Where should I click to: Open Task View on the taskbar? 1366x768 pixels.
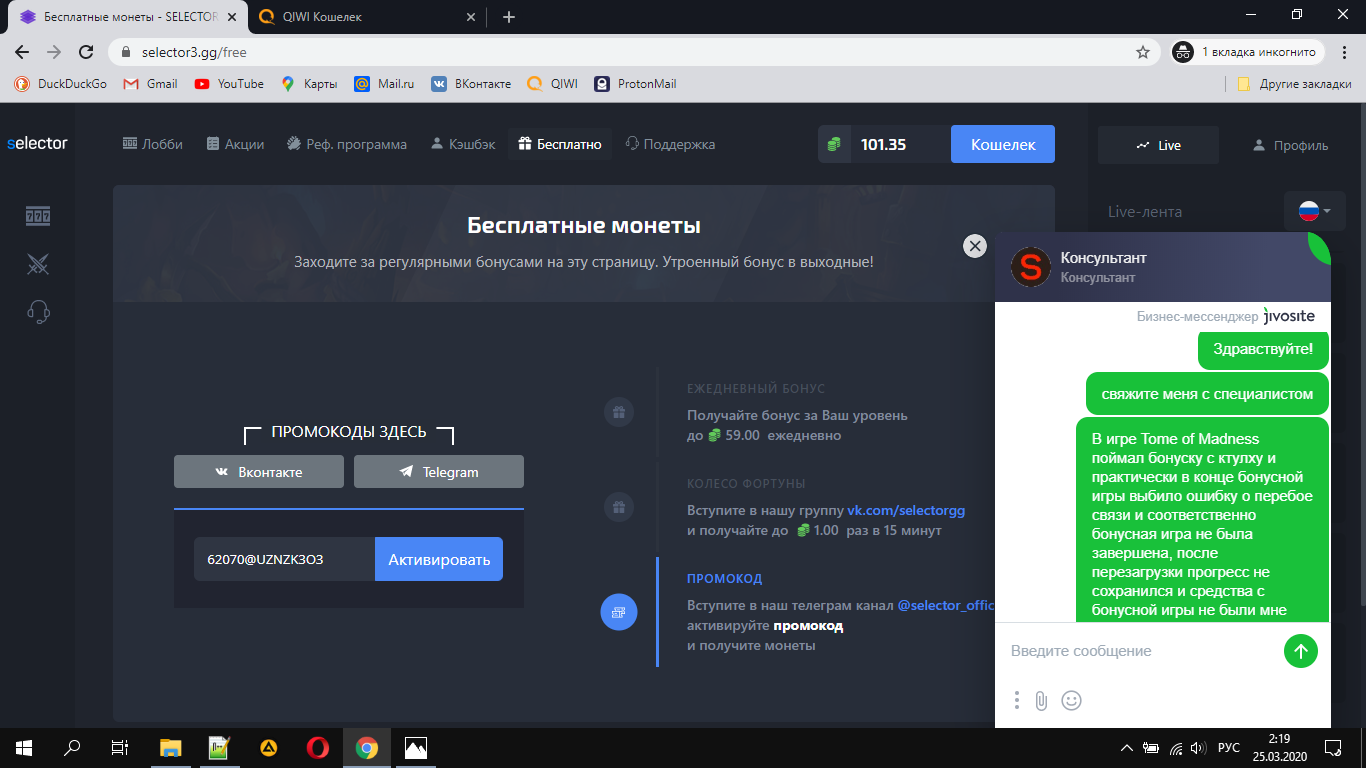[120, 747]
